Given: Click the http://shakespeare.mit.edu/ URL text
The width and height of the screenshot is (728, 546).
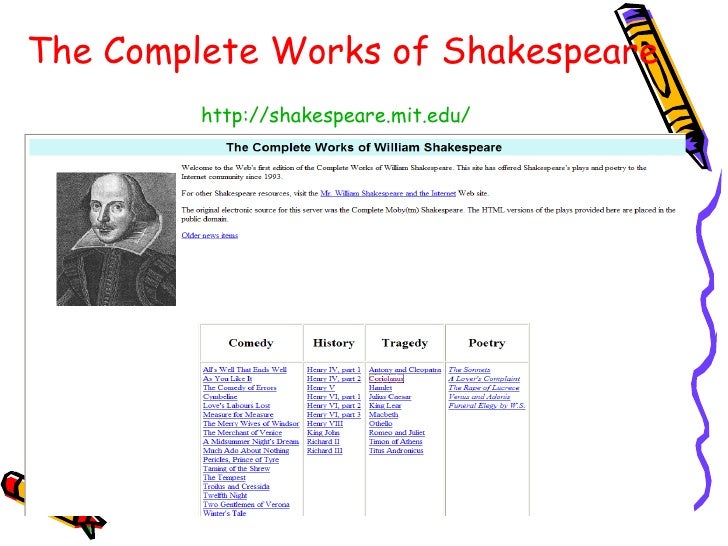Looking at the screenshot, I should click(x=336, y=115).
